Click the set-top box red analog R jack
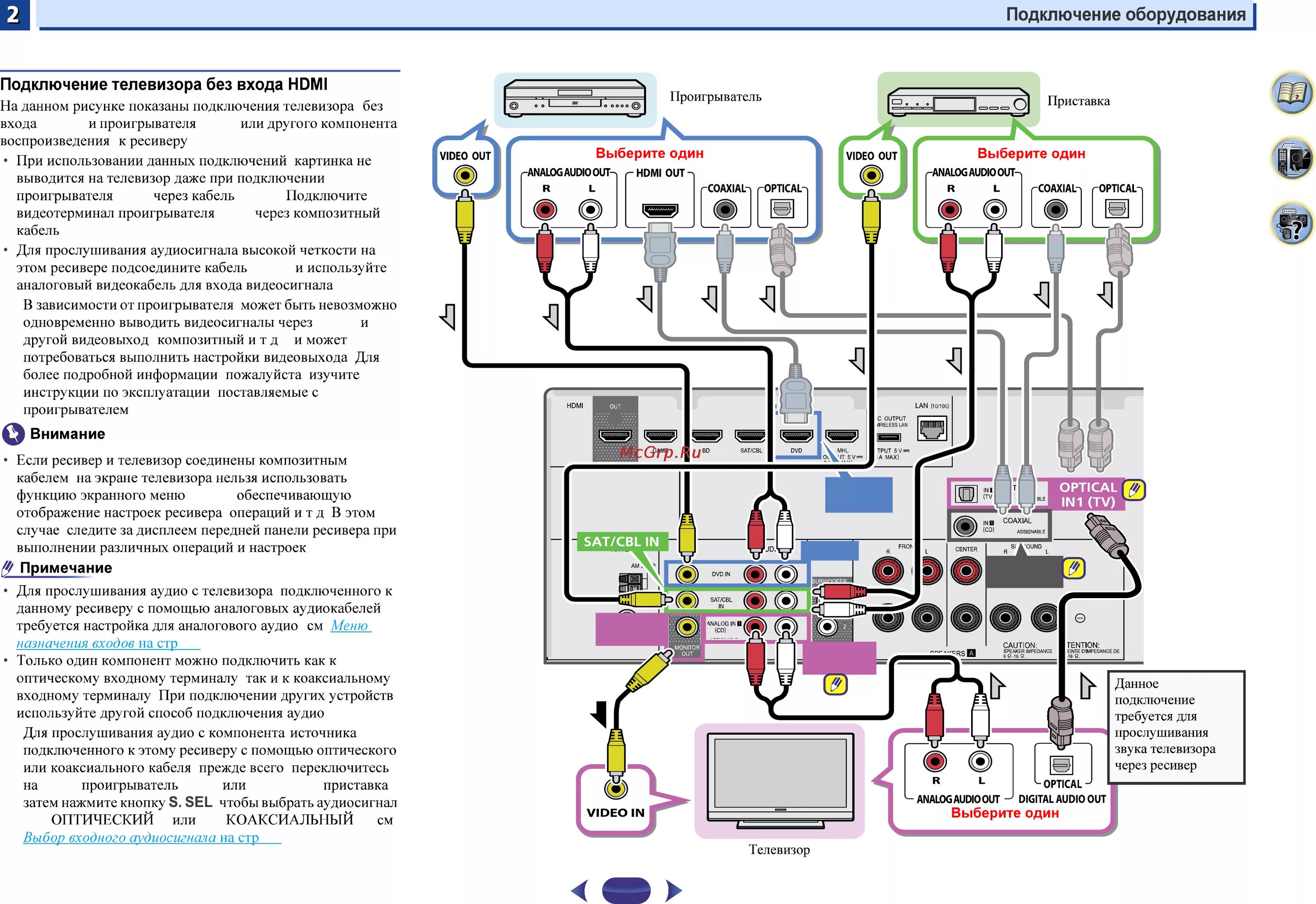 950,211
